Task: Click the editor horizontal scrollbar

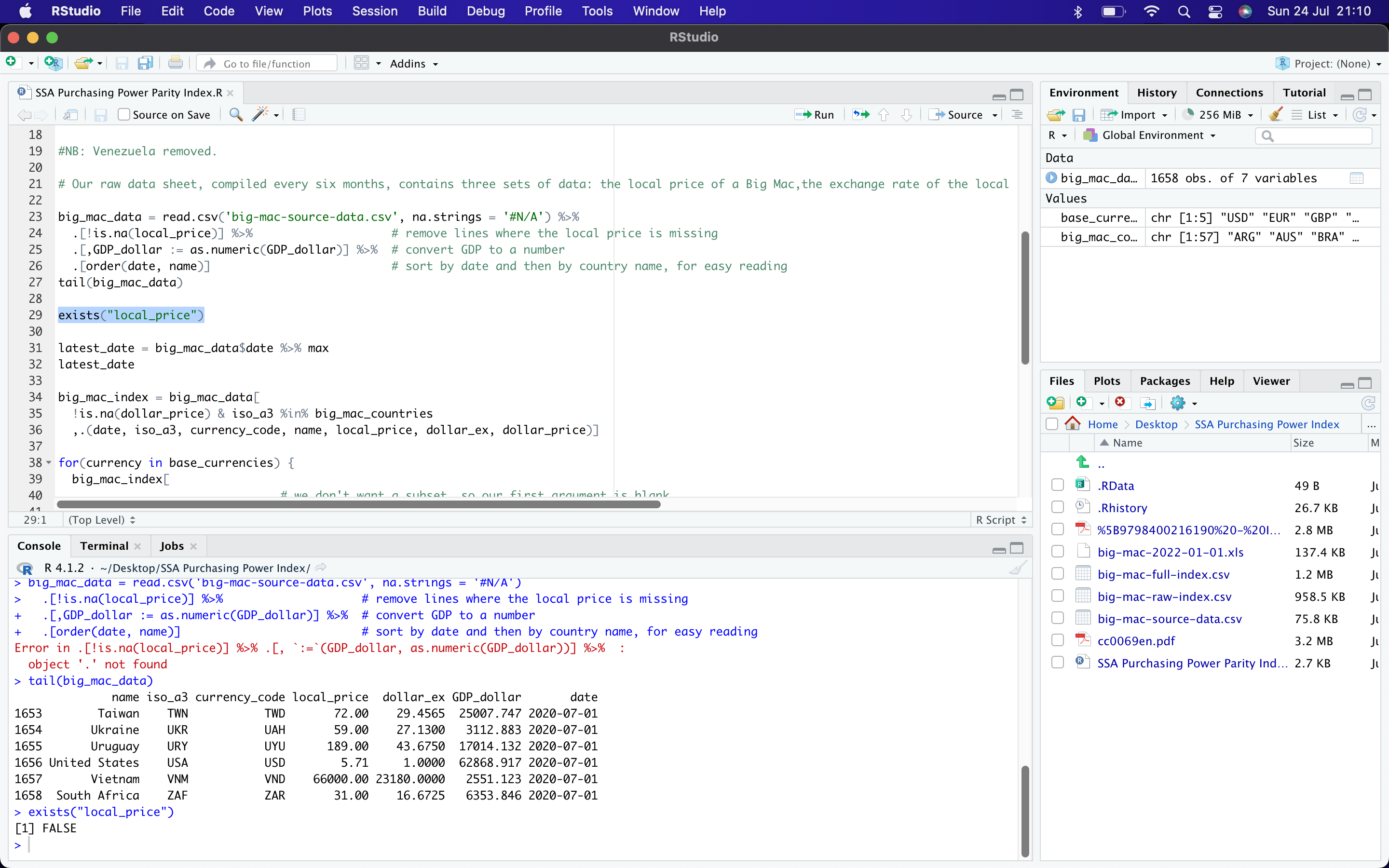Action: click(359, 504)
